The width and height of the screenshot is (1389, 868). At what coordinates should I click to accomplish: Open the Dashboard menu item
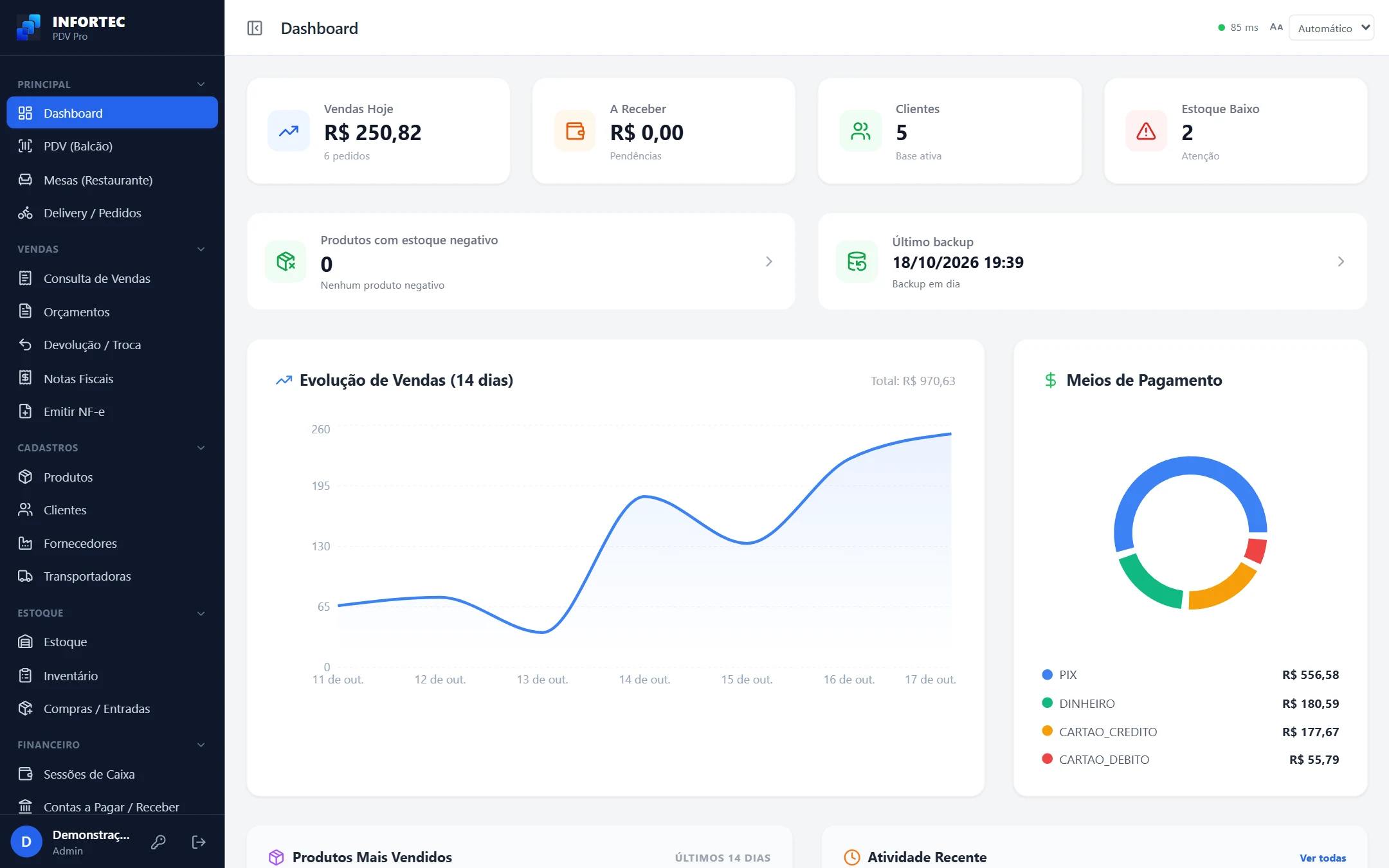coord(112,113)
